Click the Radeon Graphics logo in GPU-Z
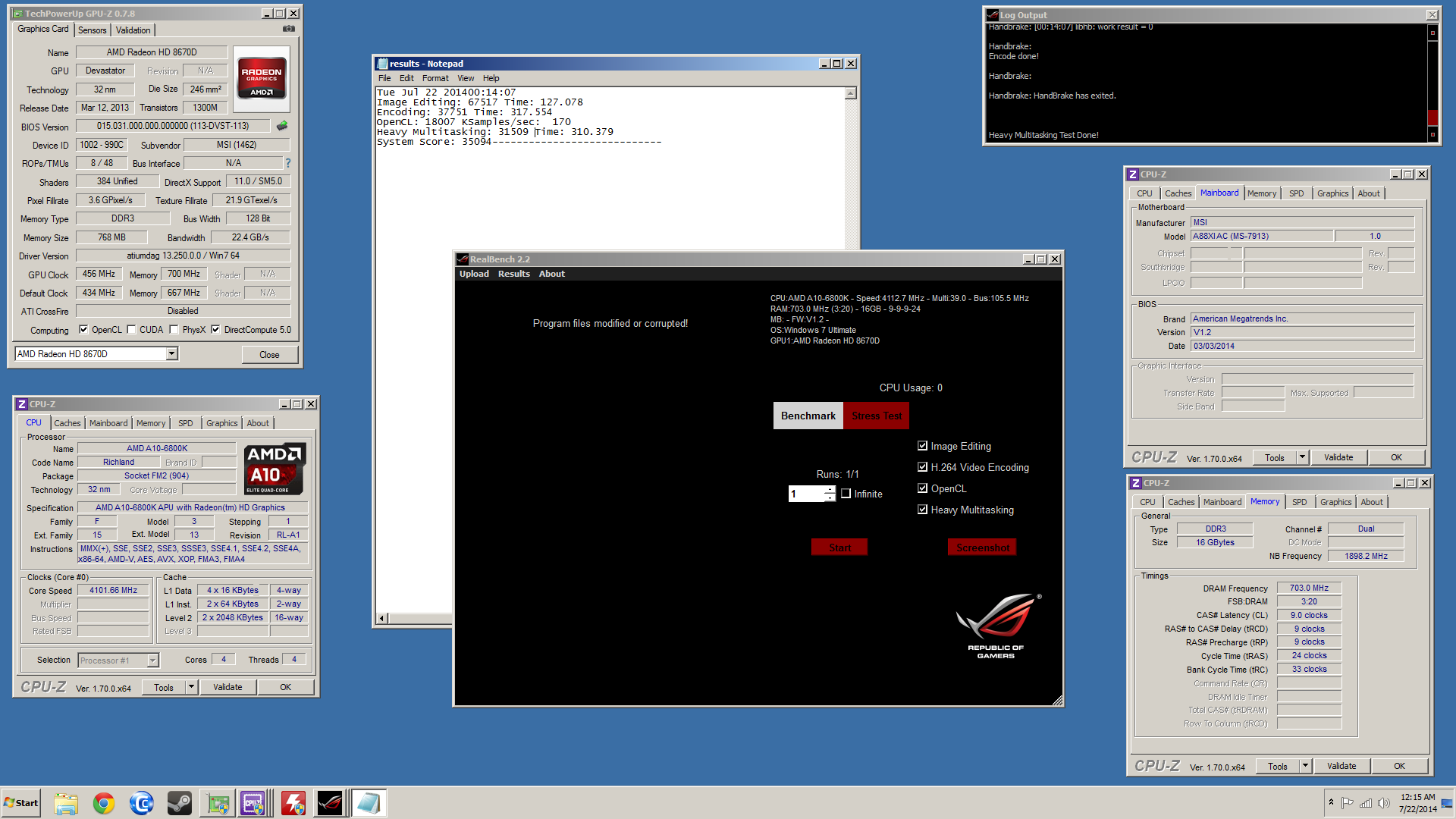This screenshot has height=819, width=1456. [x=262, y=78]
